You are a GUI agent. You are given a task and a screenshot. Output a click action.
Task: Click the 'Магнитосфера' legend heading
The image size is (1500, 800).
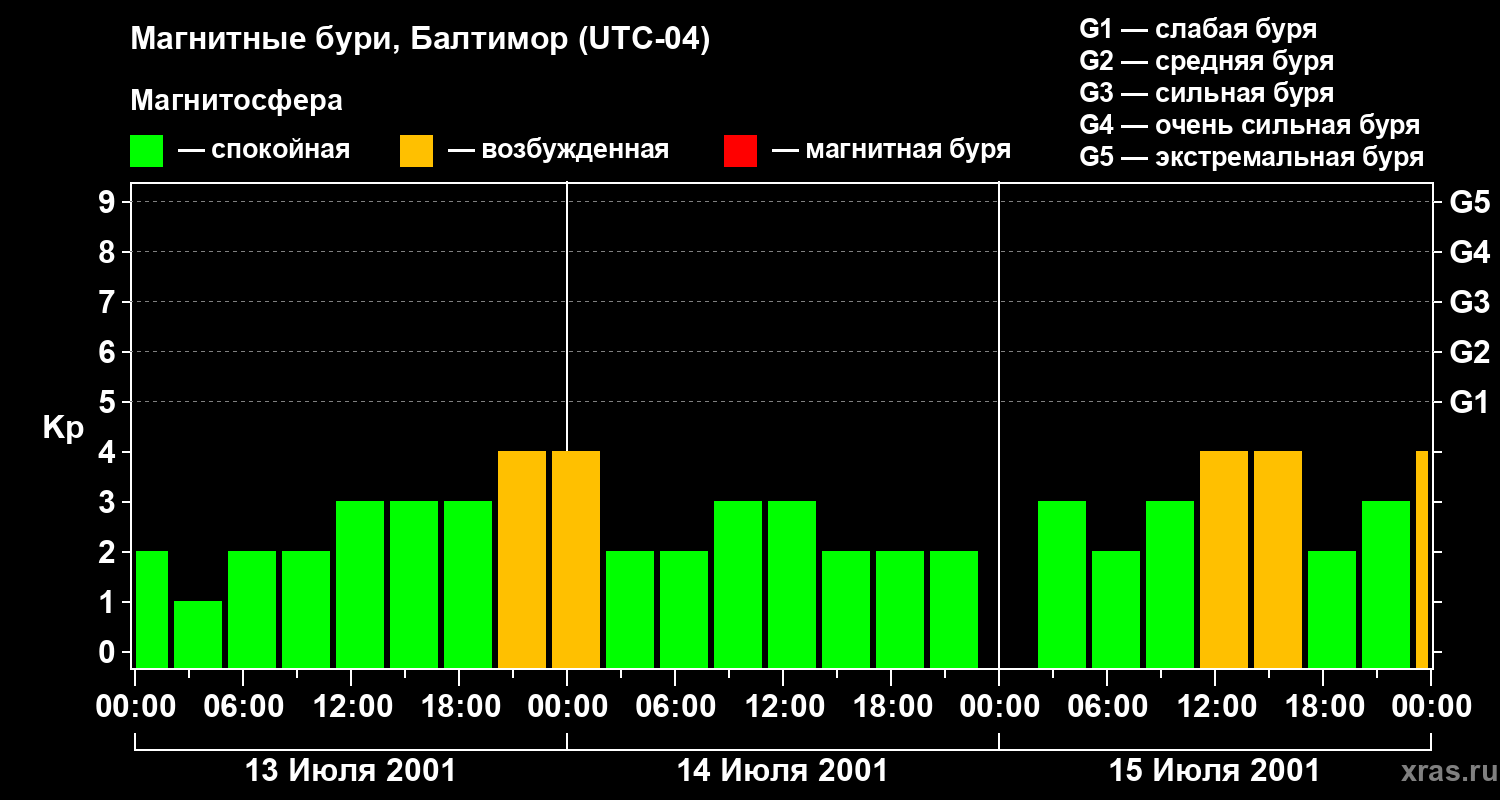236,101
